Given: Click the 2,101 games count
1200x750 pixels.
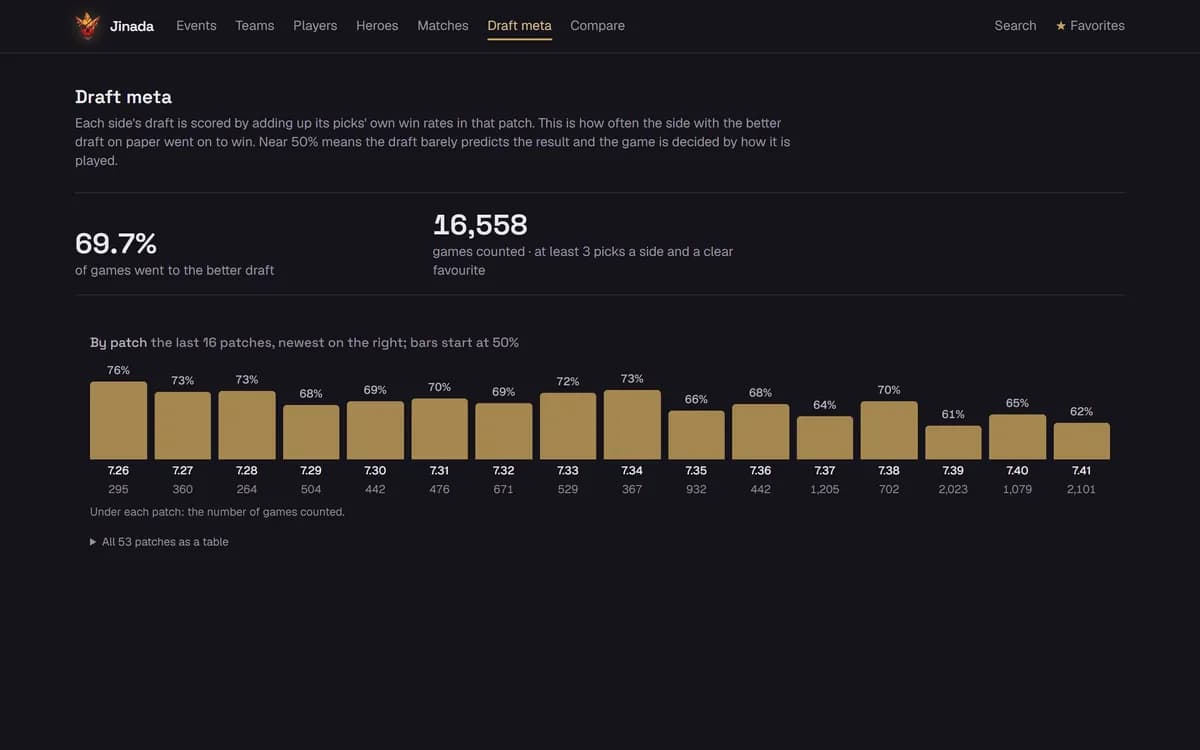Looking at the screenshot, I should click(x=1082, y=489).
